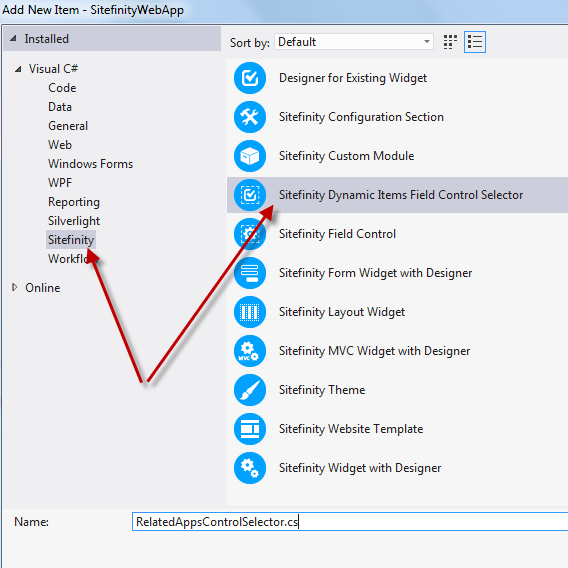Select Sitefinity Theme template text
This screenshot has width=568, height=568.
click(322, 390)
